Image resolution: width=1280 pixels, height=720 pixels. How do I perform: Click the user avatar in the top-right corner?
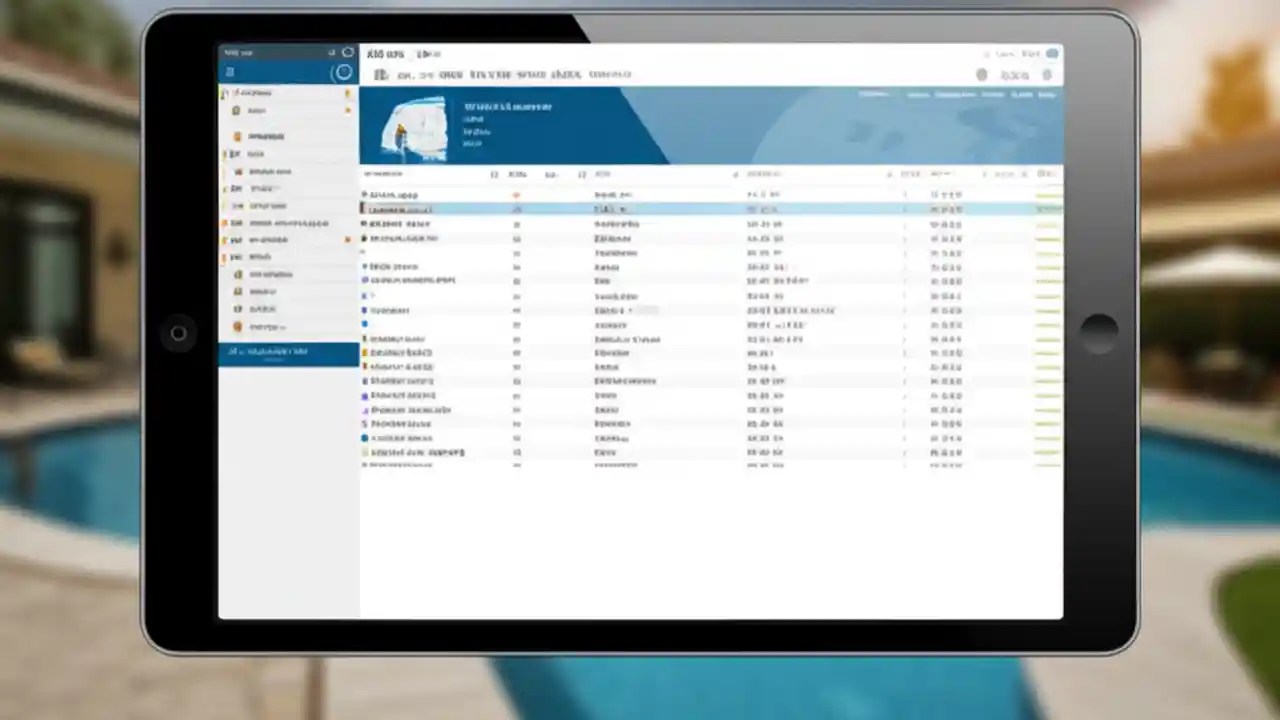(1052, 54)
